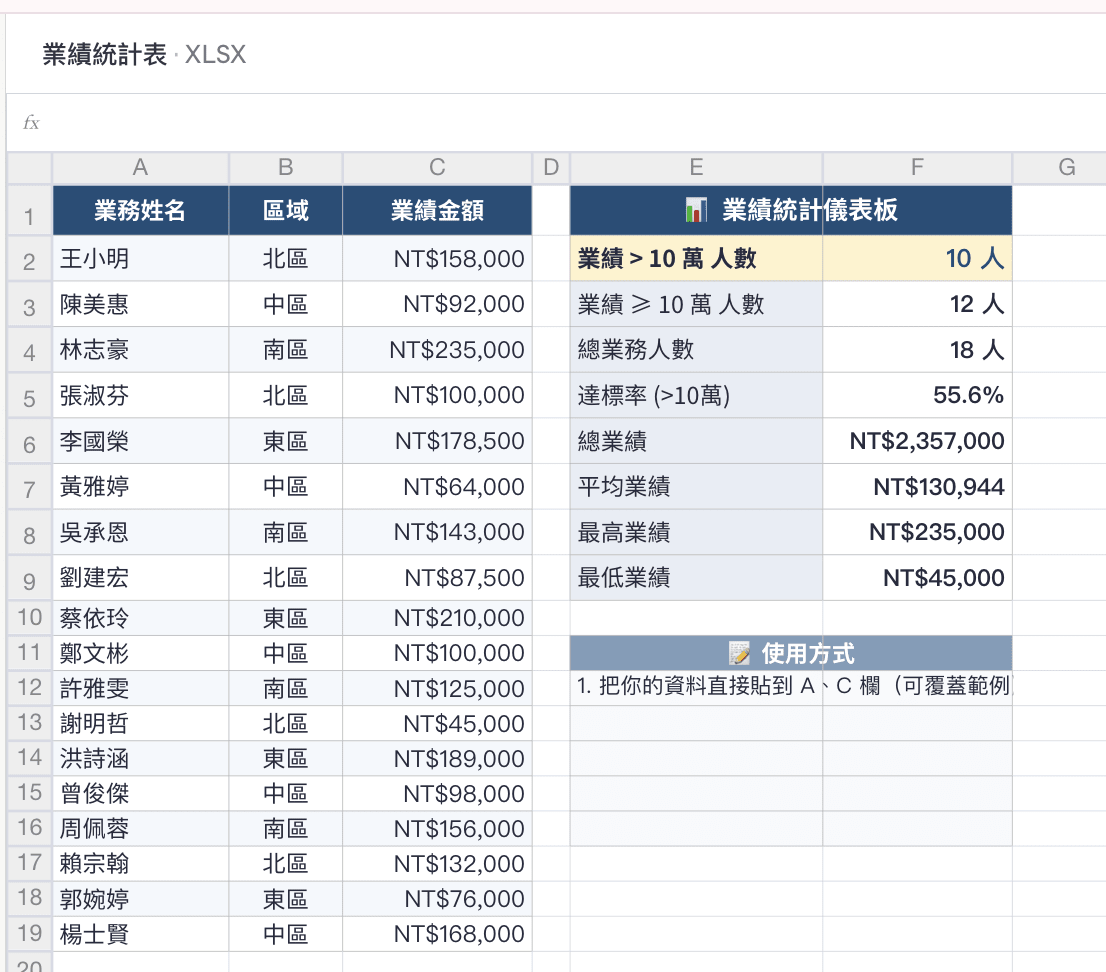Select the cell with 賴宗翰

tap(140, 863)
